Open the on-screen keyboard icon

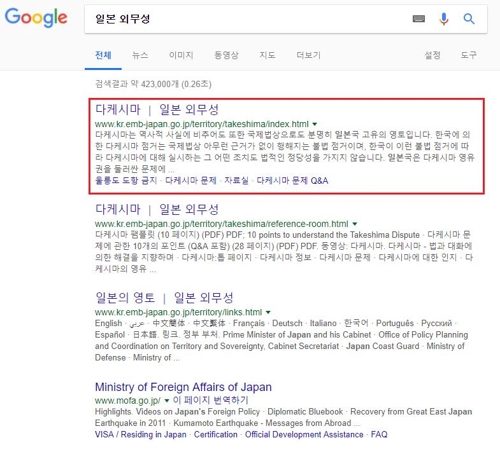coord(419,19)
